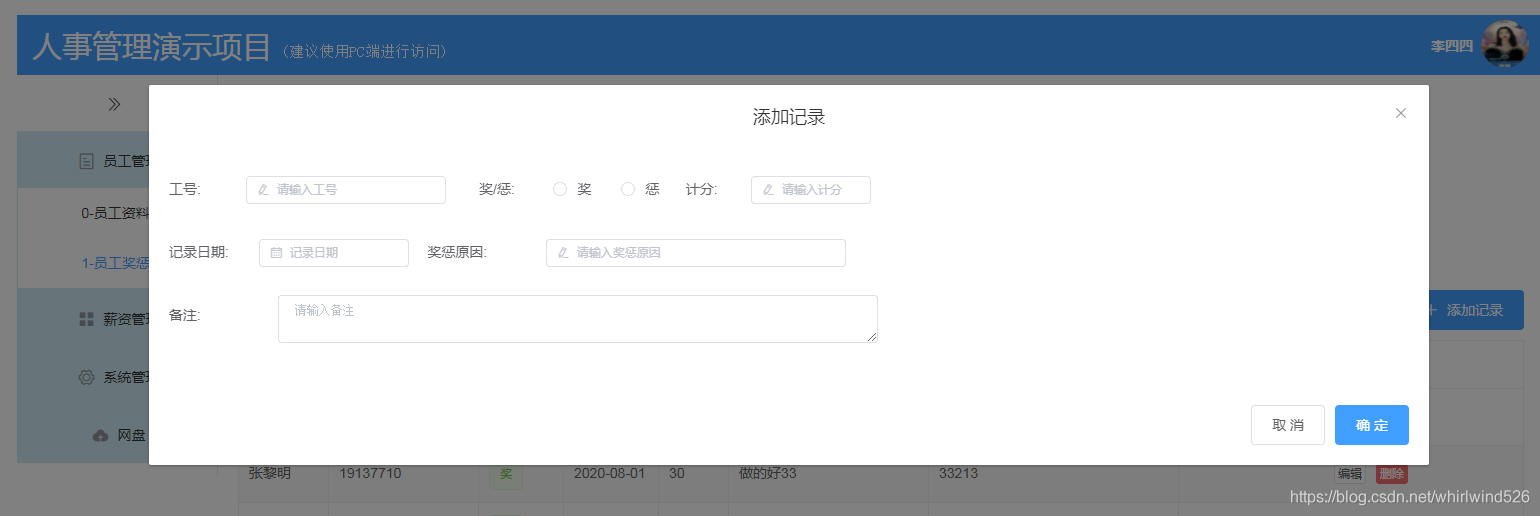The height and width of the screenshot is (516, 1540).
Task: Click the 系统管理 gear icon in sidebar
Action: point(86,377)
